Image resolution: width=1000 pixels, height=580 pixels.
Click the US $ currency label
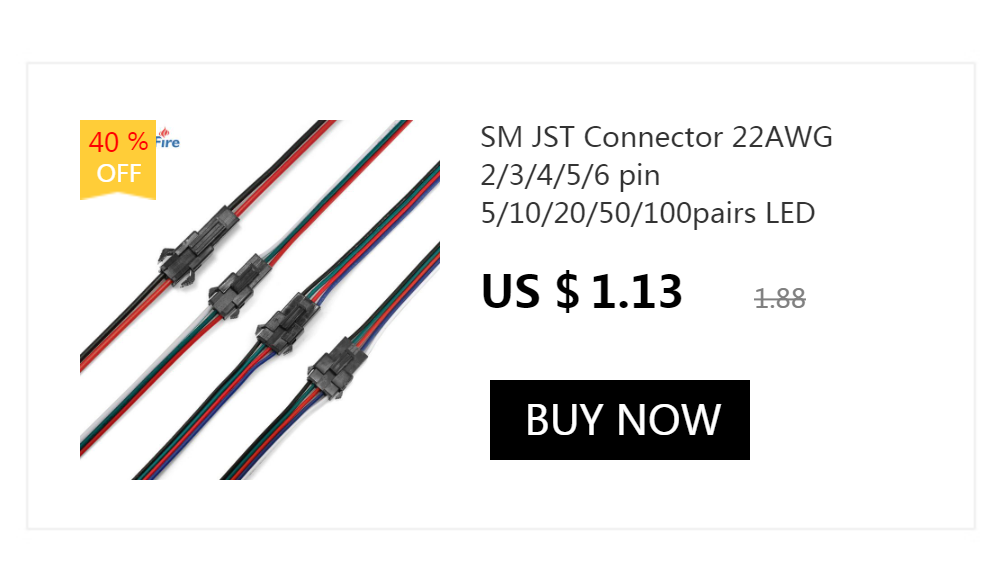pyautogui.click(x=531, y=292)
